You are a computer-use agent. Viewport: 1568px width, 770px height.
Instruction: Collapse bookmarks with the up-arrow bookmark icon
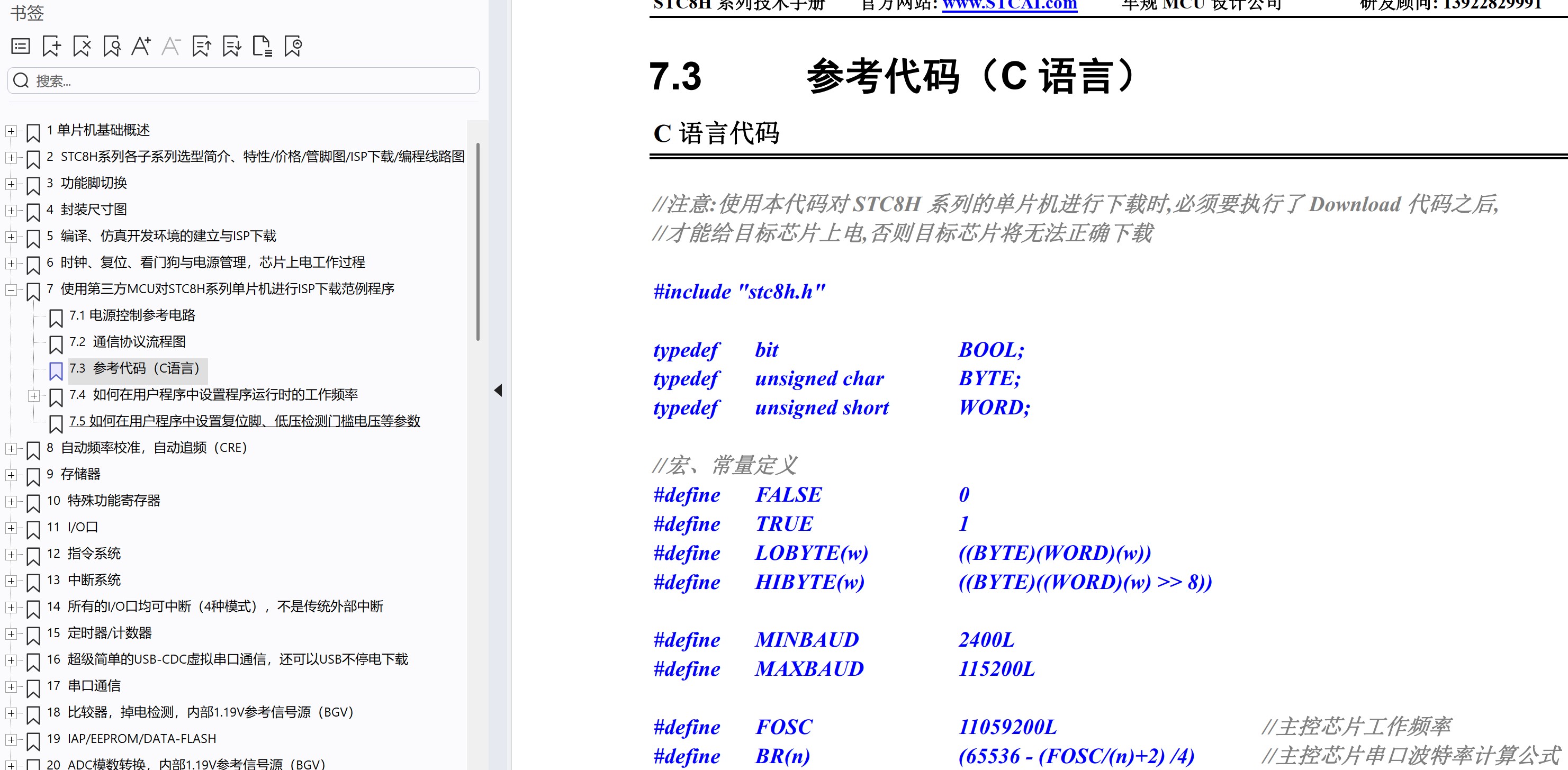point(202,46)
